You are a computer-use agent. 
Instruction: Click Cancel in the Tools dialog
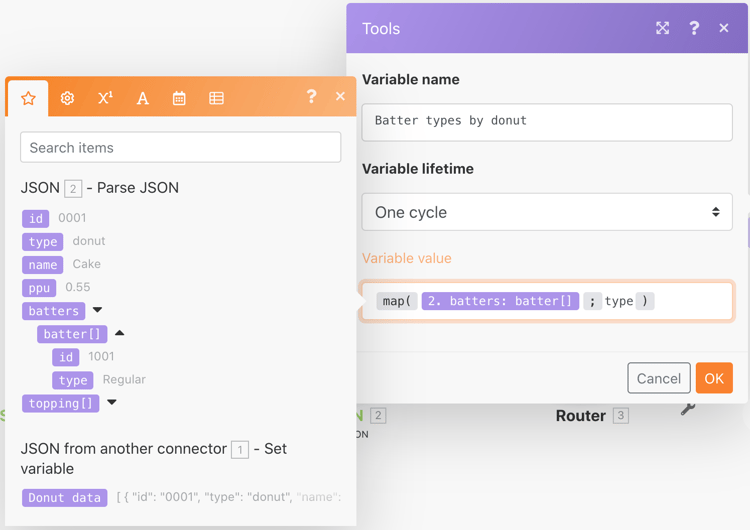(659, 378)
